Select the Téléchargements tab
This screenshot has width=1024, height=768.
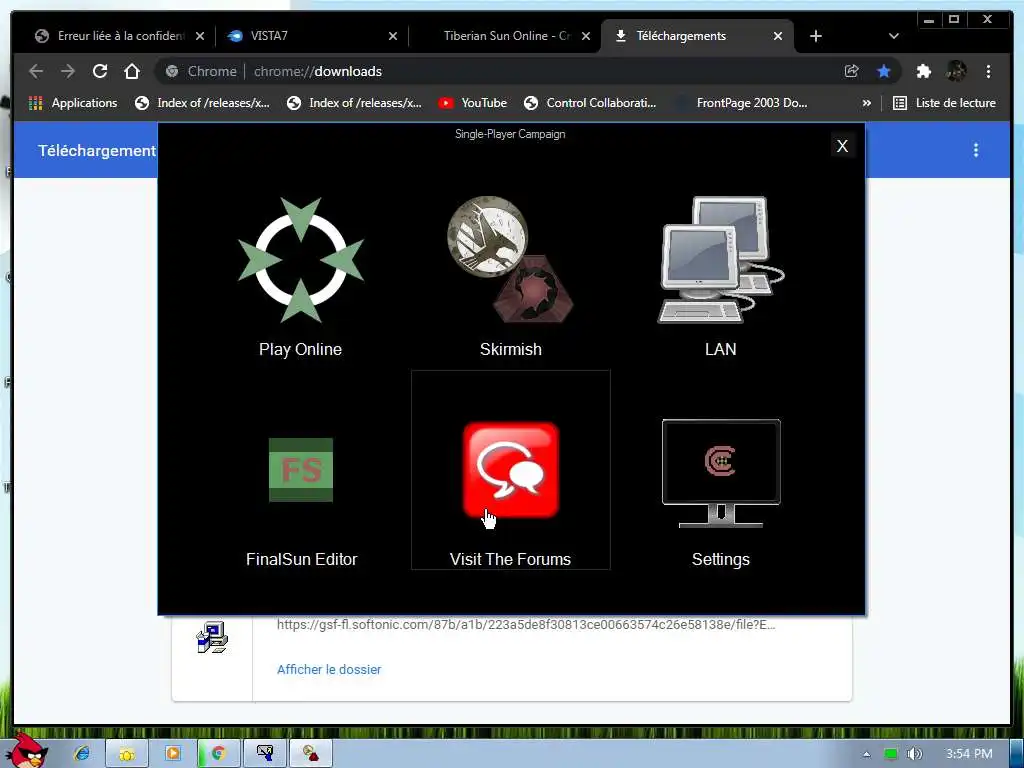[697, 36]
